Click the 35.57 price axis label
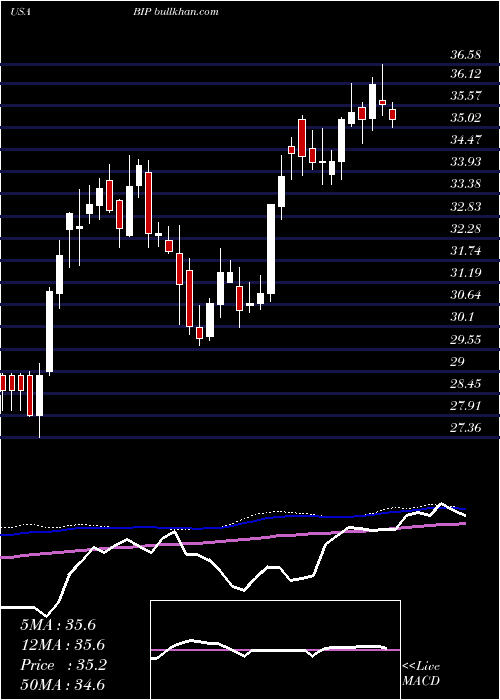Screen dimensions: 500x700 coord(466,96)
